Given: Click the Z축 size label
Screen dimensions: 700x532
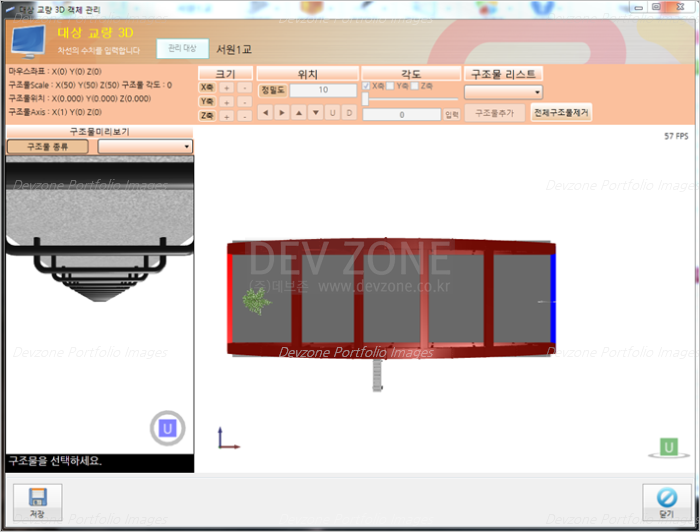Looking at the screenshot, I should [x=207, y=116].
